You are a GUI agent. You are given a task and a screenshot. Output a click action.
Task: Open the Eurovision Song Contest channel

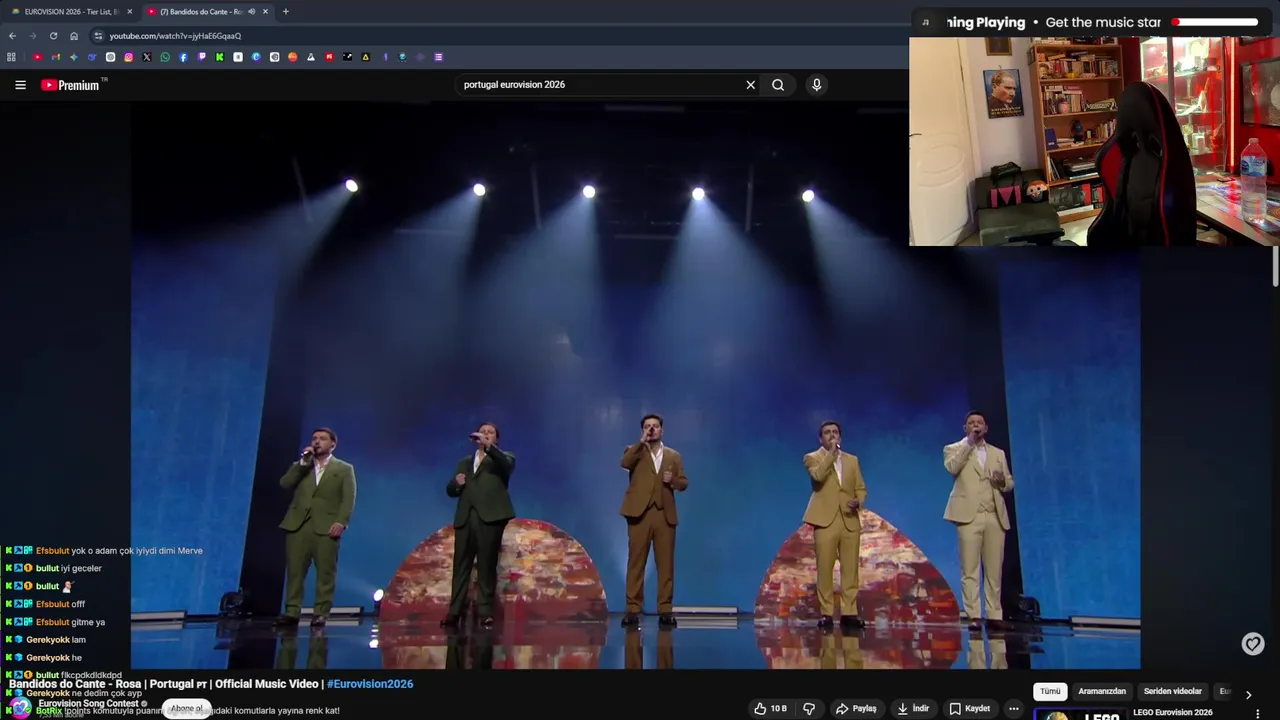(88, 704)
